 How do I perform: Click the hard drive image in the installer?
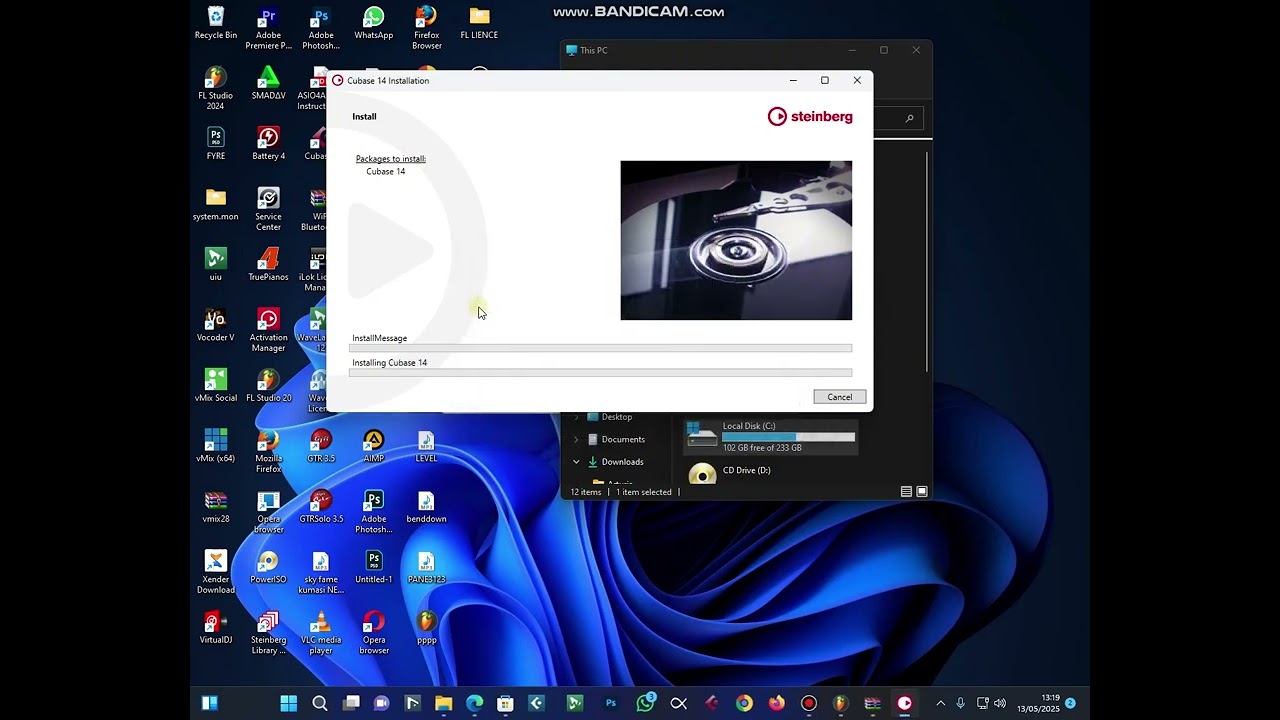pos(736,240)
